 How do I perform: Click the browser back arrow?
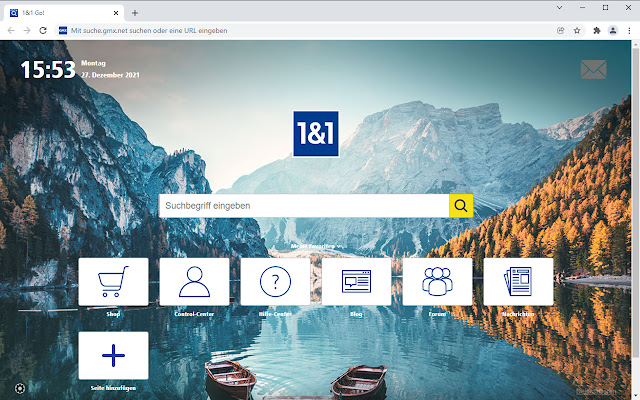[x=11, y=31]
